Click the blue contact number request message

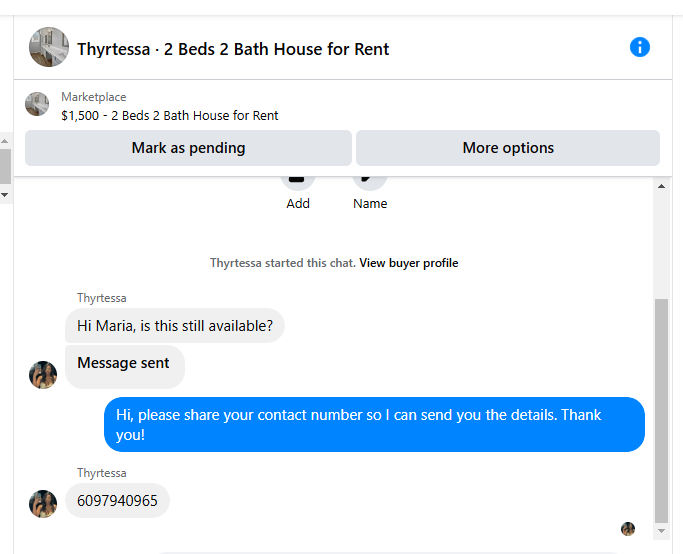(374, 425)
